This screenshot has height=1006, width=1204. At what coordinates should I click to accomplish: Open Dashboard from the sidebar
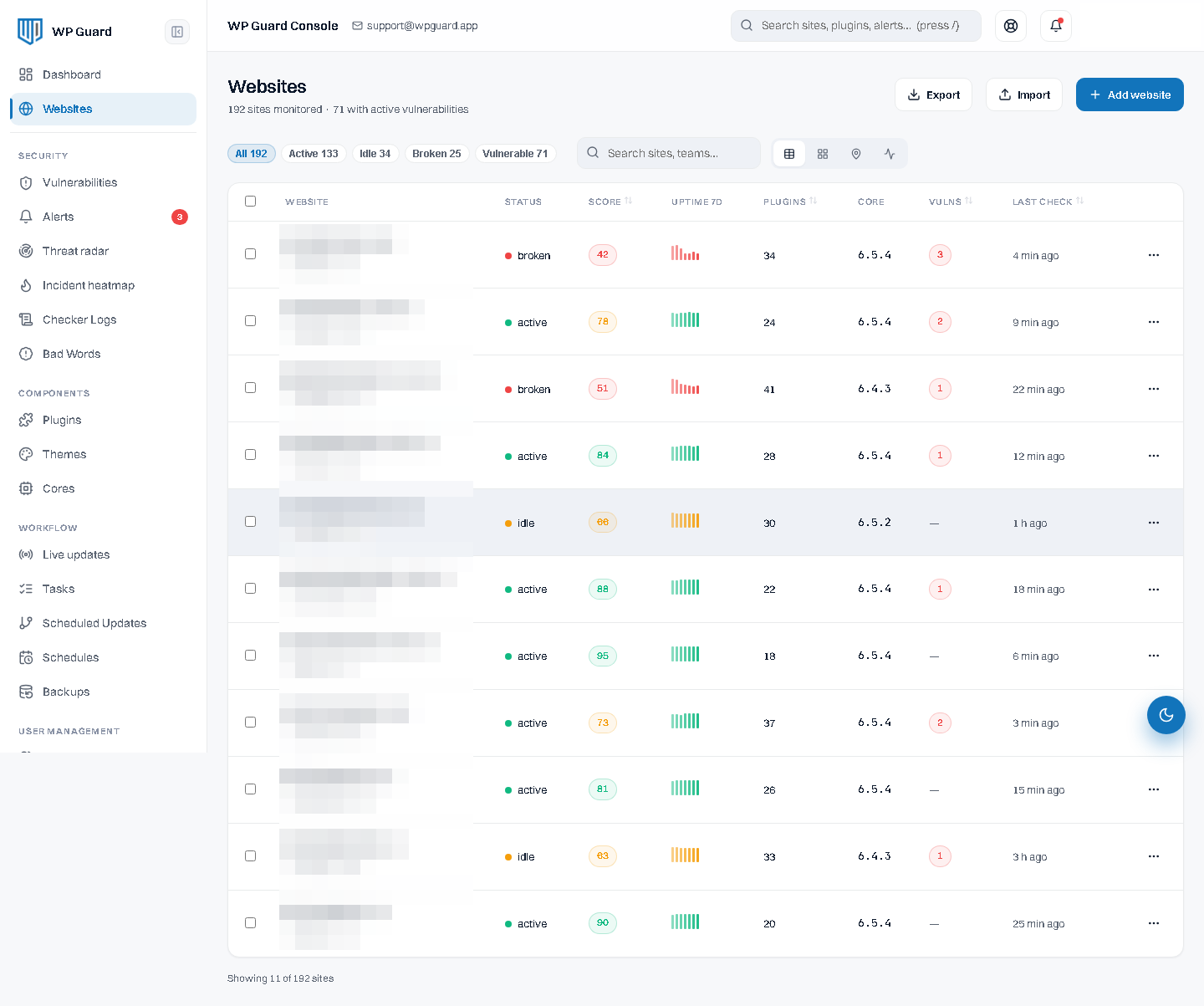coord(103,74)
